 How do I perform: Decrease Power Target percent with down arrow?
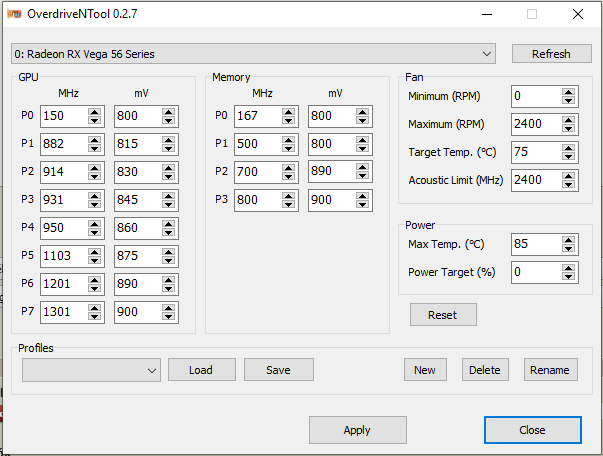click(x=568, y=276)
